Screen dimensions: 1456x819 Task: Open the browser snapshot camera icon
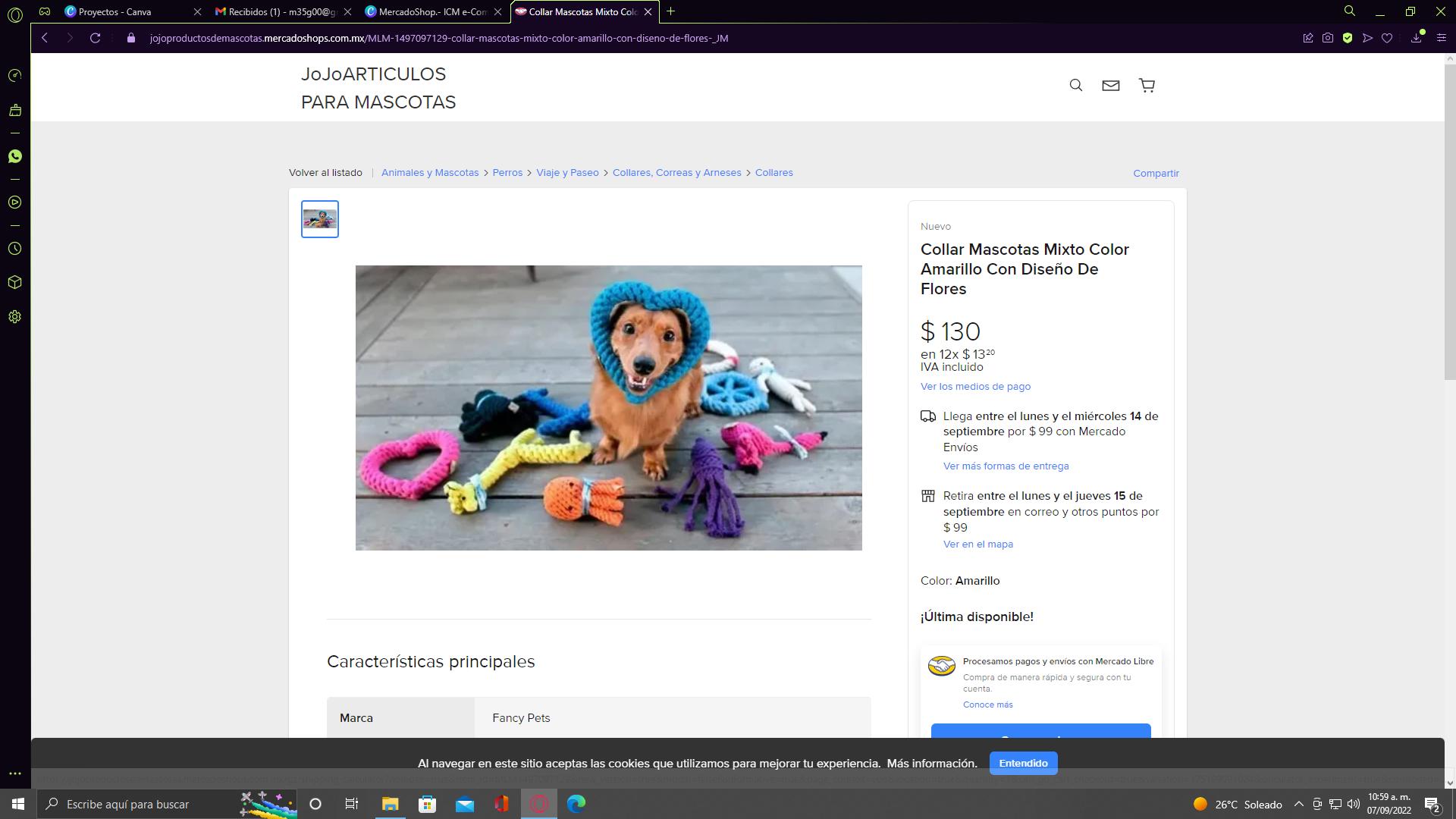(1327, 38)
